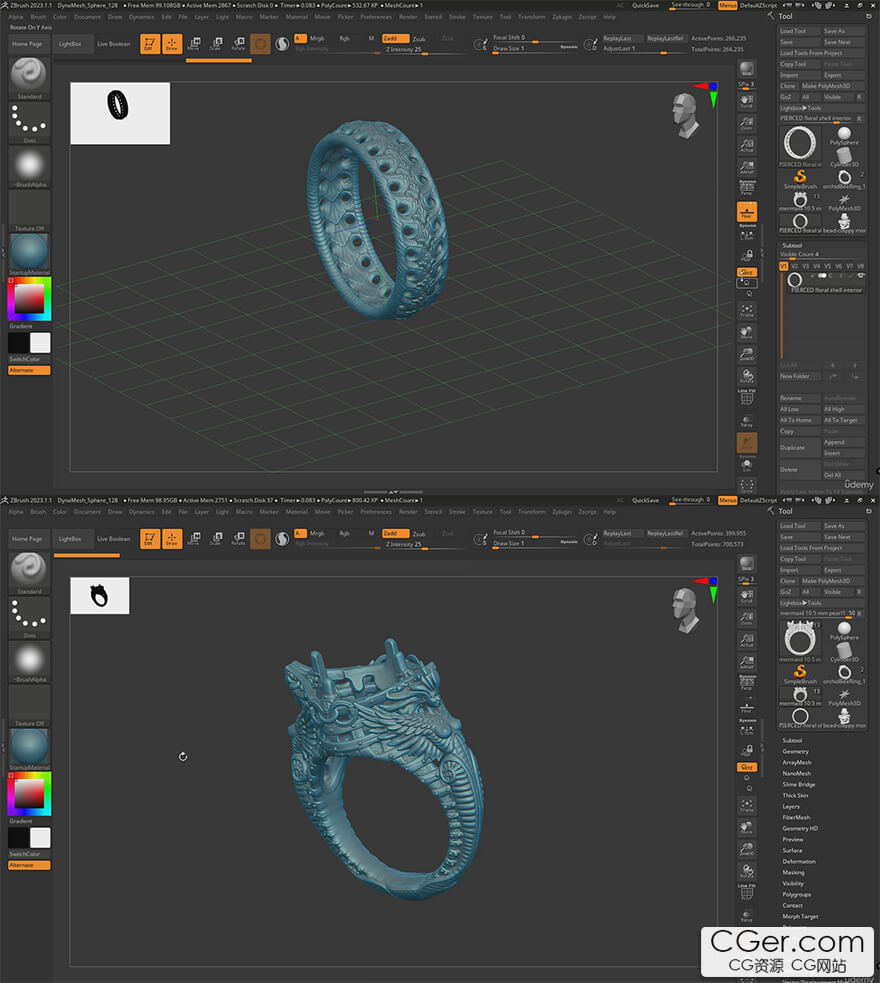Select the white secondary color swatch in top window
Viewport: 880px width, 983px height.
pyautogui.click(x=40, y=343)
